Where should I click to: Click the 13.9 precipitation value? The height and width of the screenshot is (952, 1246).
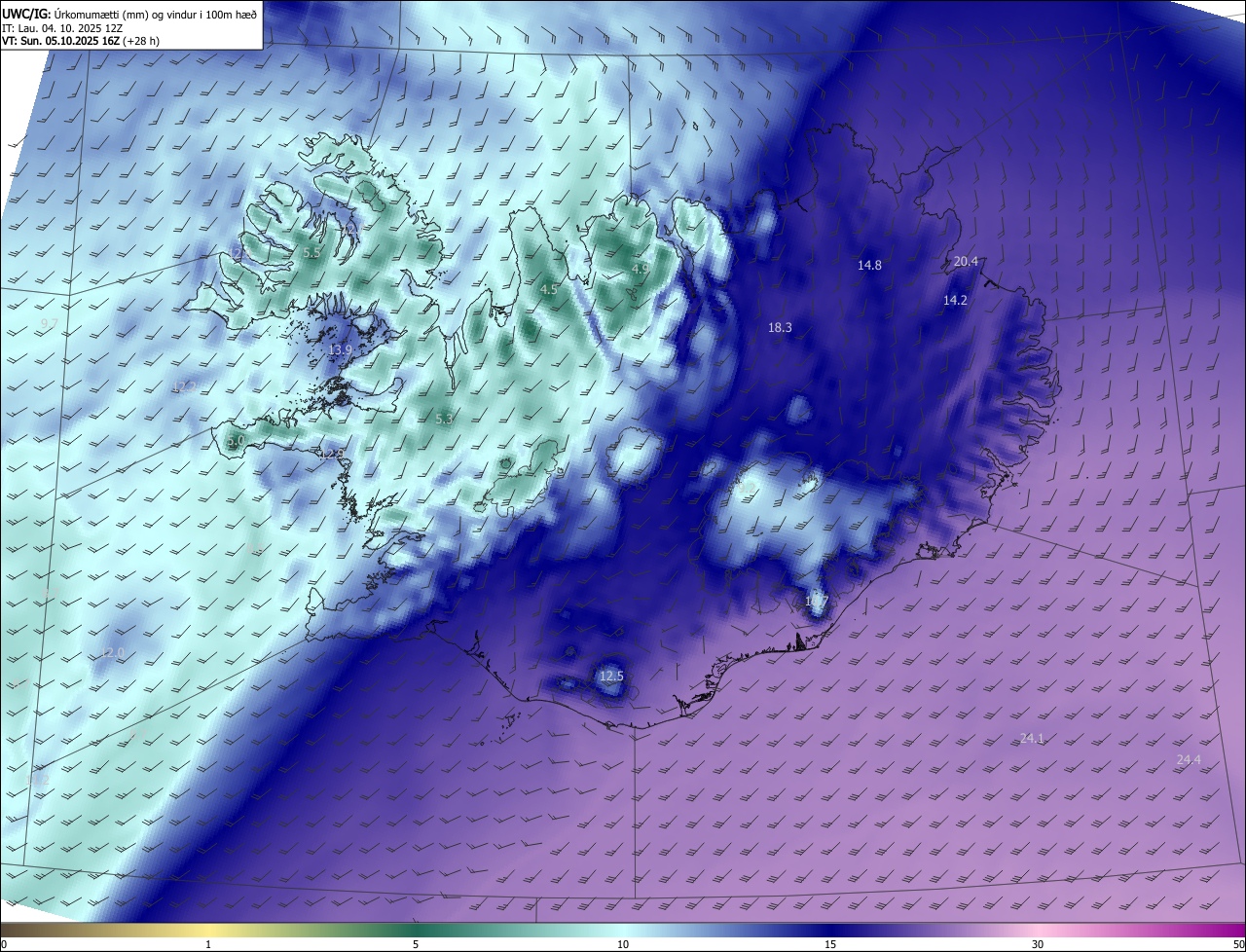click(x=340, y=350)
